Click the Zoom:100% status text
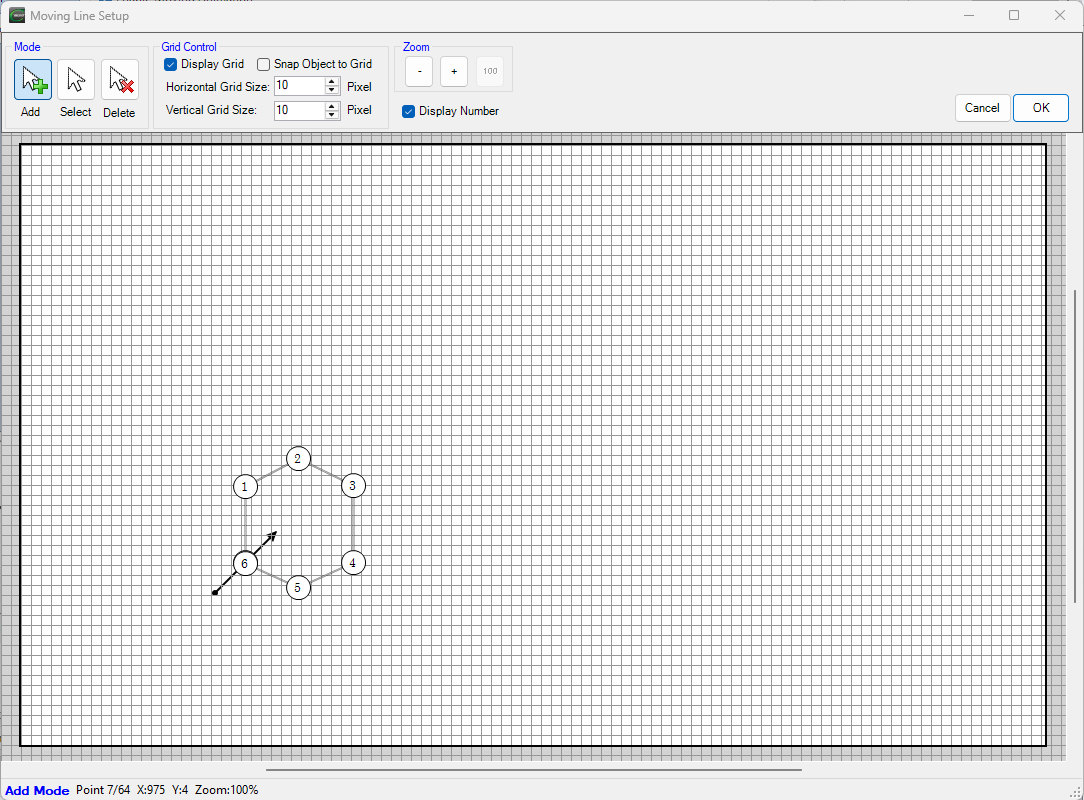The width and height of the screenshot is (1084, 800). point(227,790)
